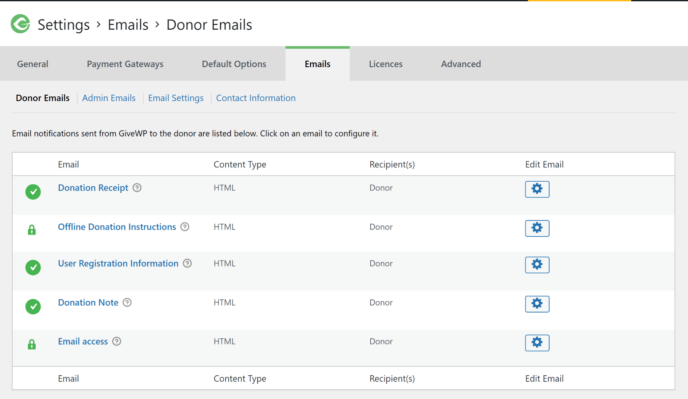Viewport: 688px width, 399px height.
Task: Open the User Registration Information email link
Action: pos(118,263)
